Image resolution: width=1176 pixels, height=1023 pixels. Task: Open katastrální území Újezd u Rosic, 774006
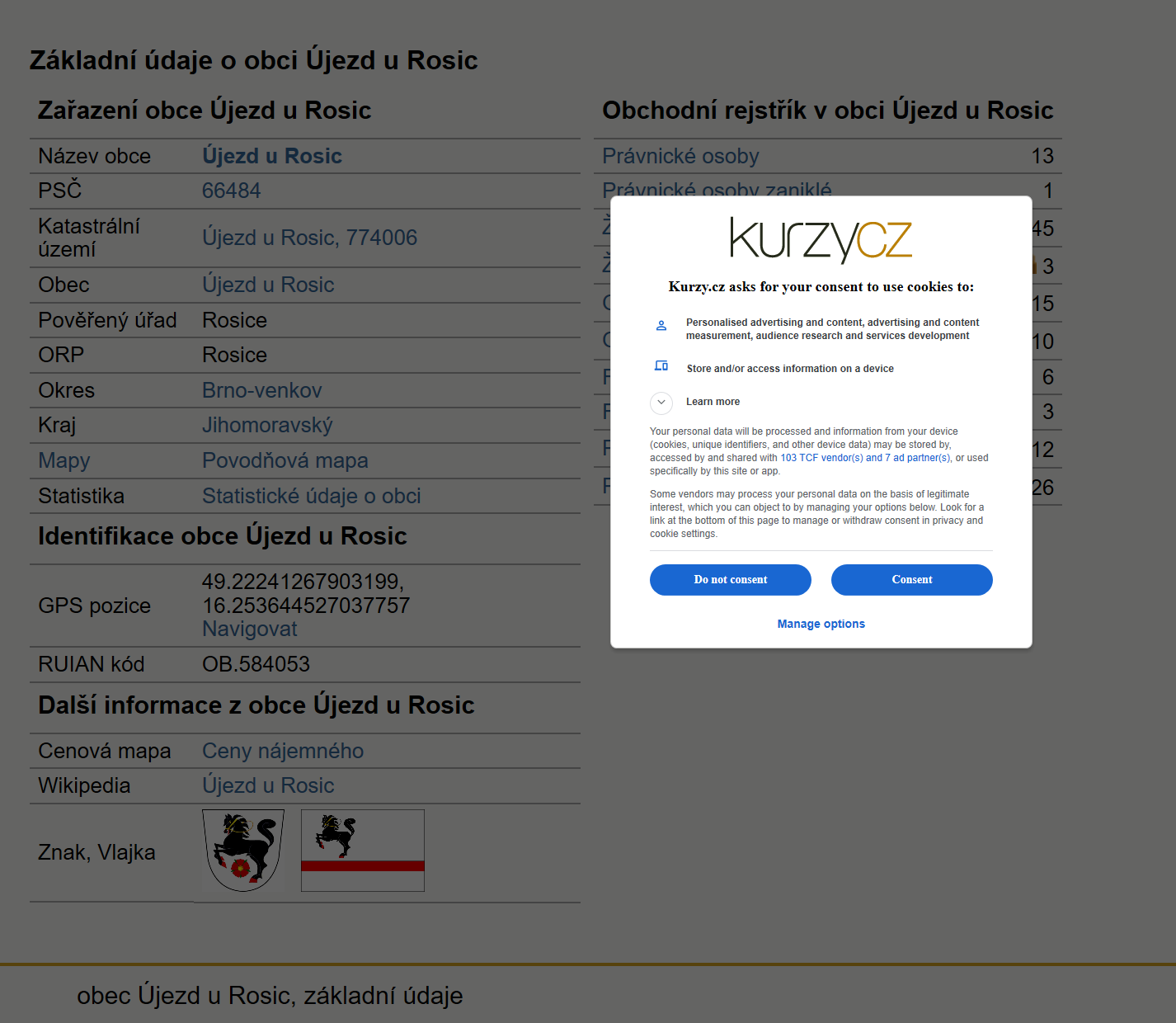(310, 238)
